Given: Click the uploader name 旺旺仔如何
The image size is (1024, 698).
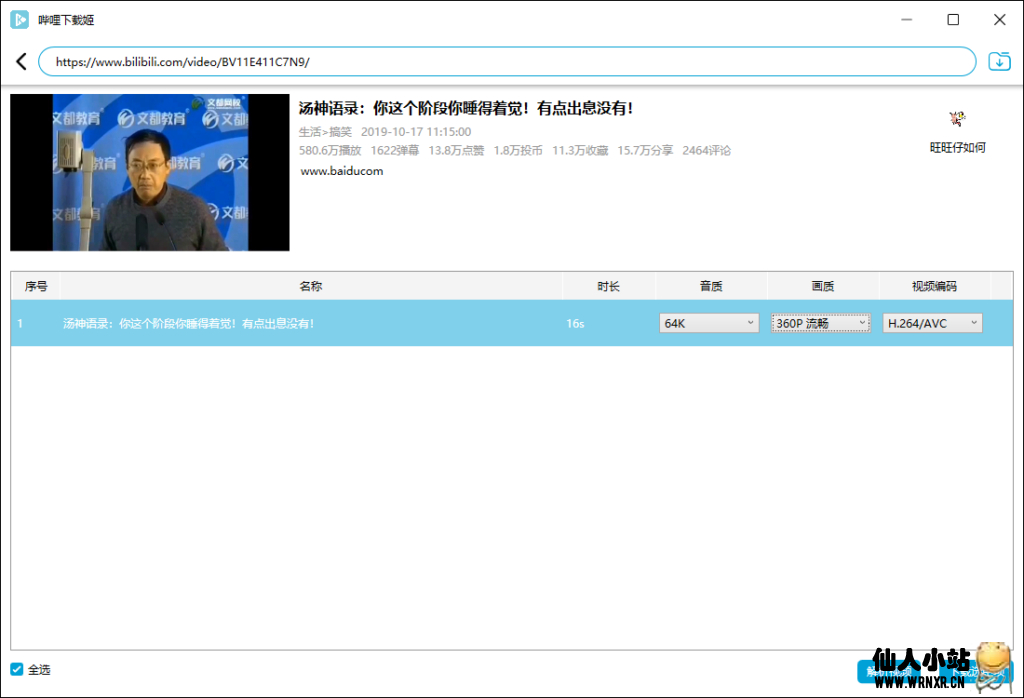Looking at the screenshot, I should (x=957, y=148).
